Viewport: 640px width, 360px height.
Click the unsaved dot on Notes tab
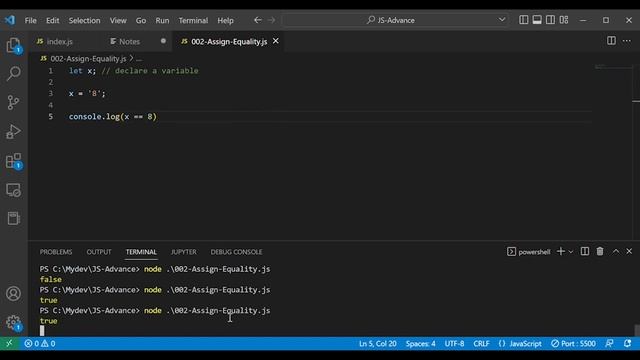163,41
